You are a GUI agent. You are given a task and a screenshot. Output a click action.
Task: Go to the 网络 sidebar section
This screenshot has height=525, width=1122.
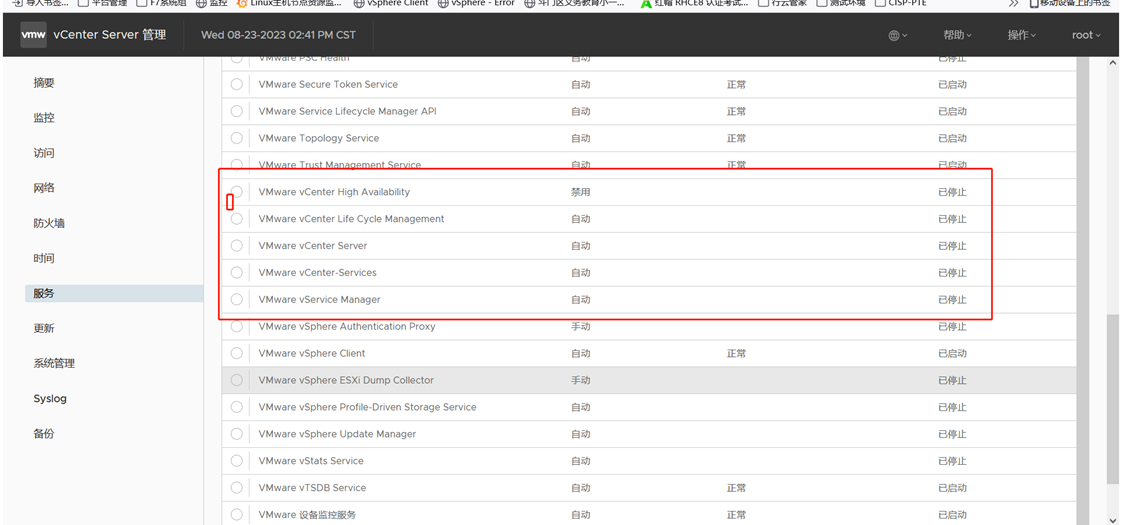click(x=44, y=188)
